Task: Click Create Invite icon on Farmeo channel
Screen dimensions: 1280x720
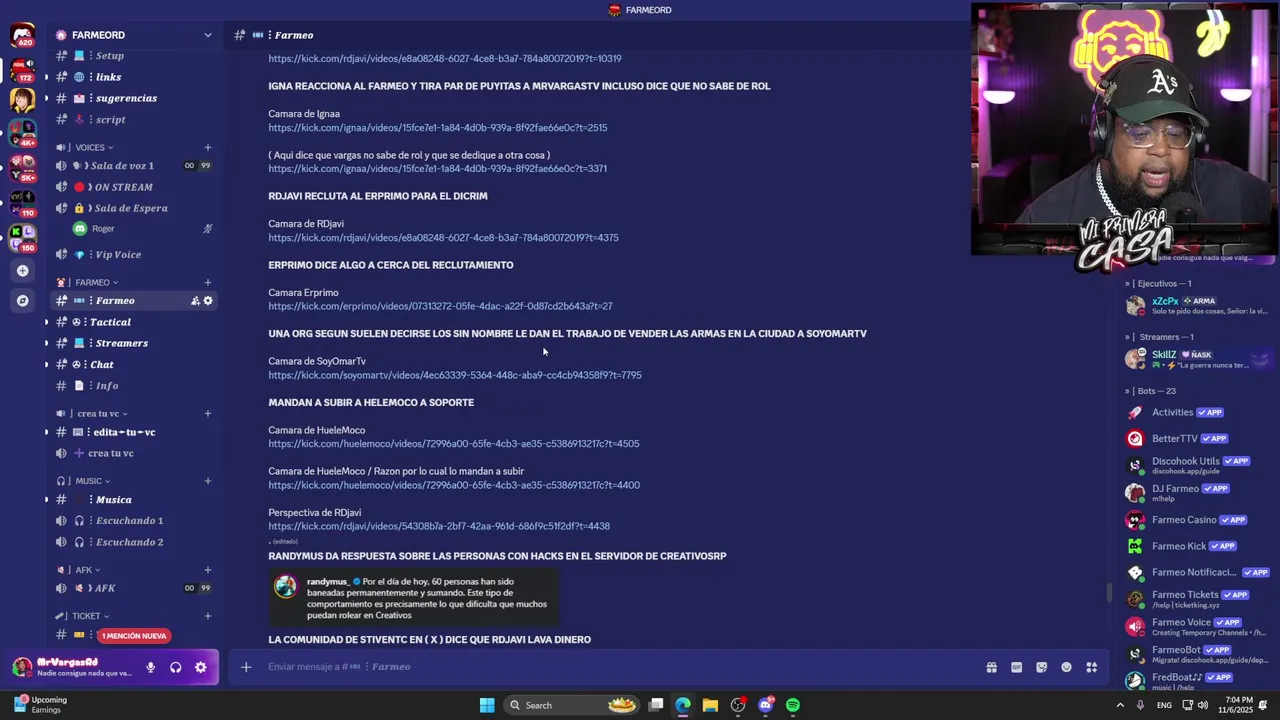Action: click(196, 300)
